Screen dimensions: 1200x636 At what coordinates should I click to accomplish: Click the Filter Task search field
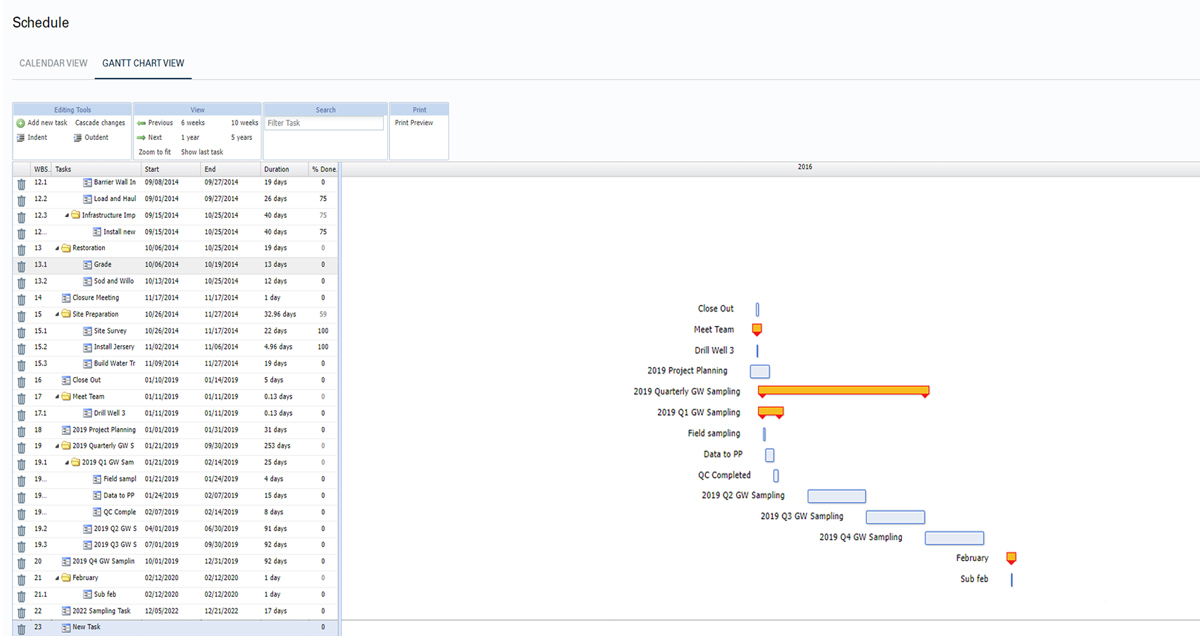coord(323,122)
